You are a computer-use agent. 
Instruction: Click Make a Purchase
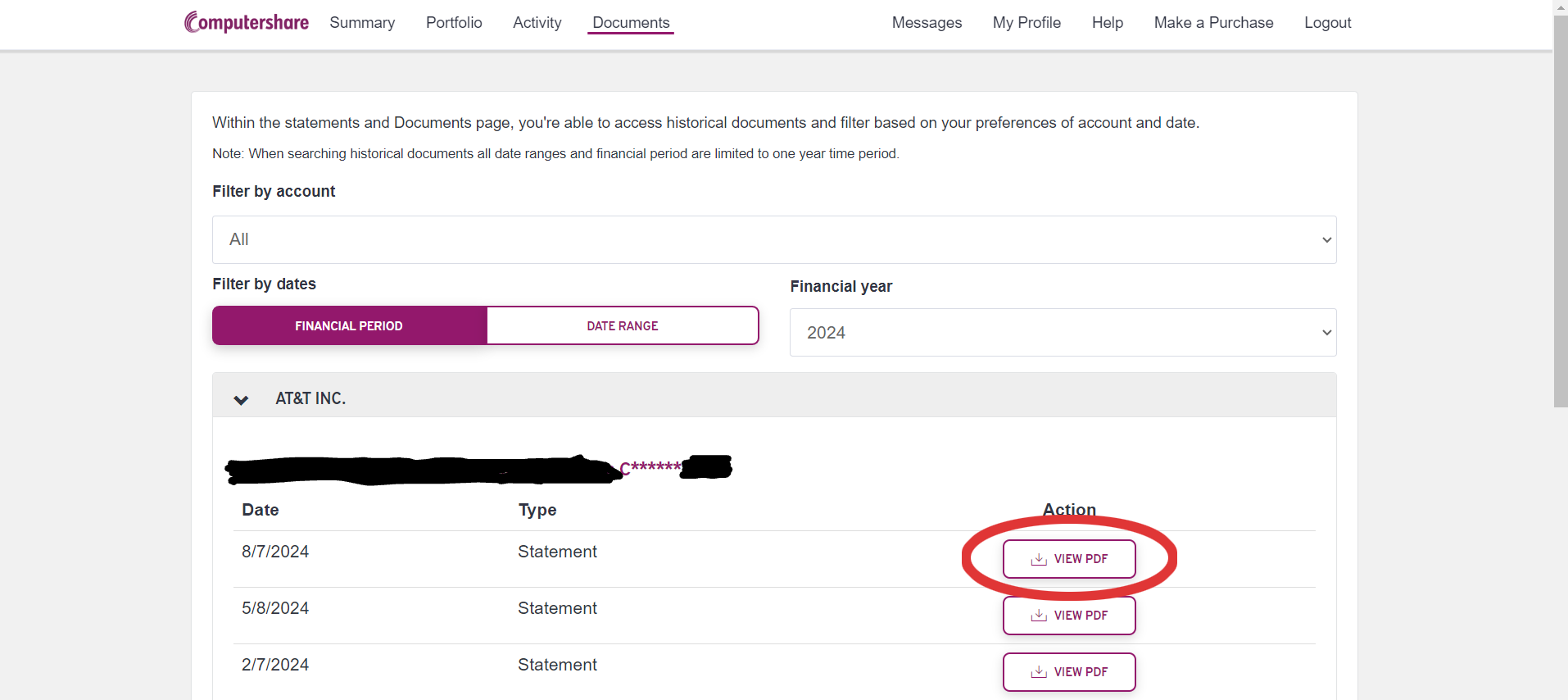pyautogui.click(x=1213, y=23)
